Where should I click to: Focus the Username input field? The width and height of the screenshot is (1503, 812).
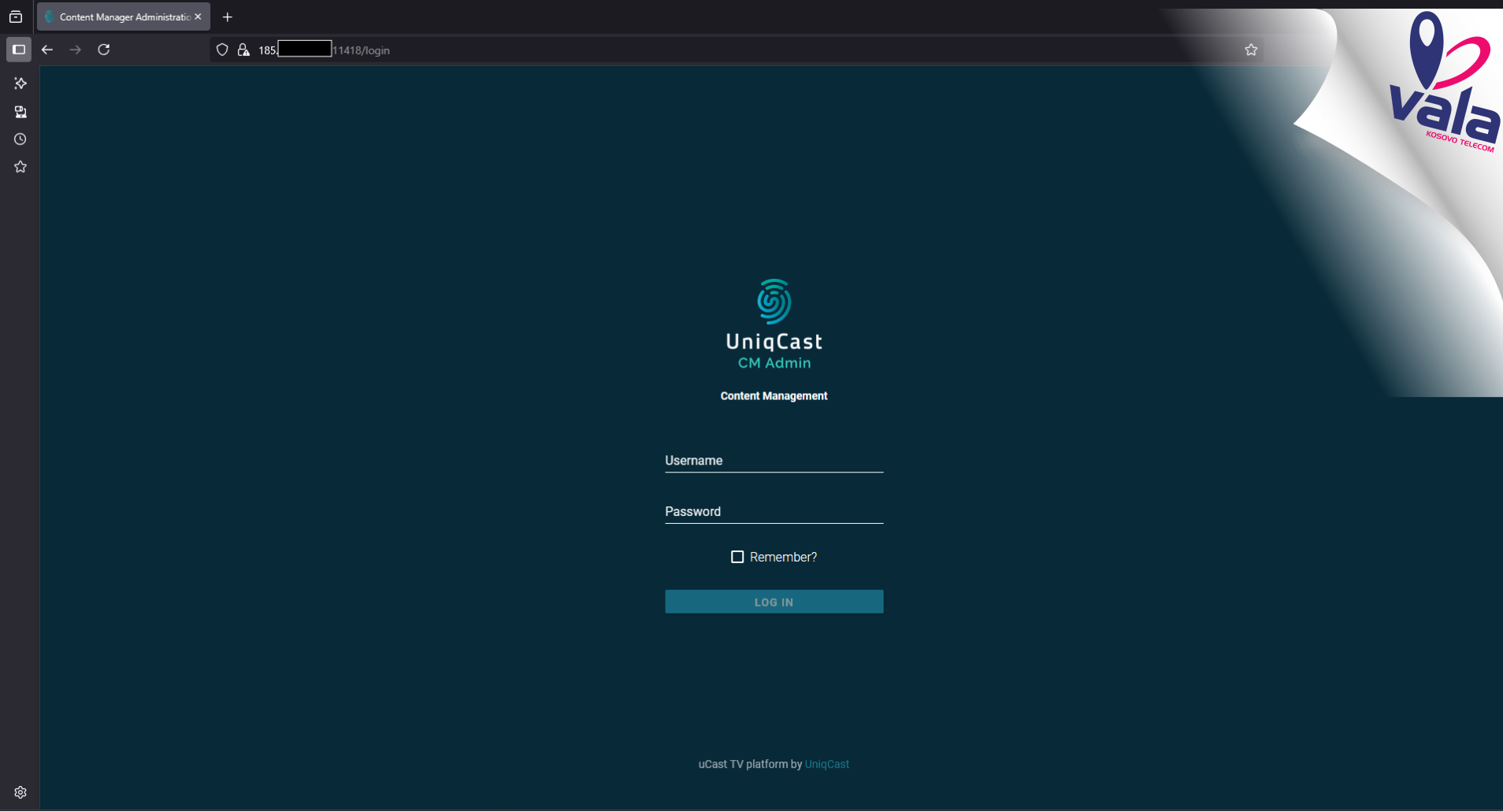774,461
